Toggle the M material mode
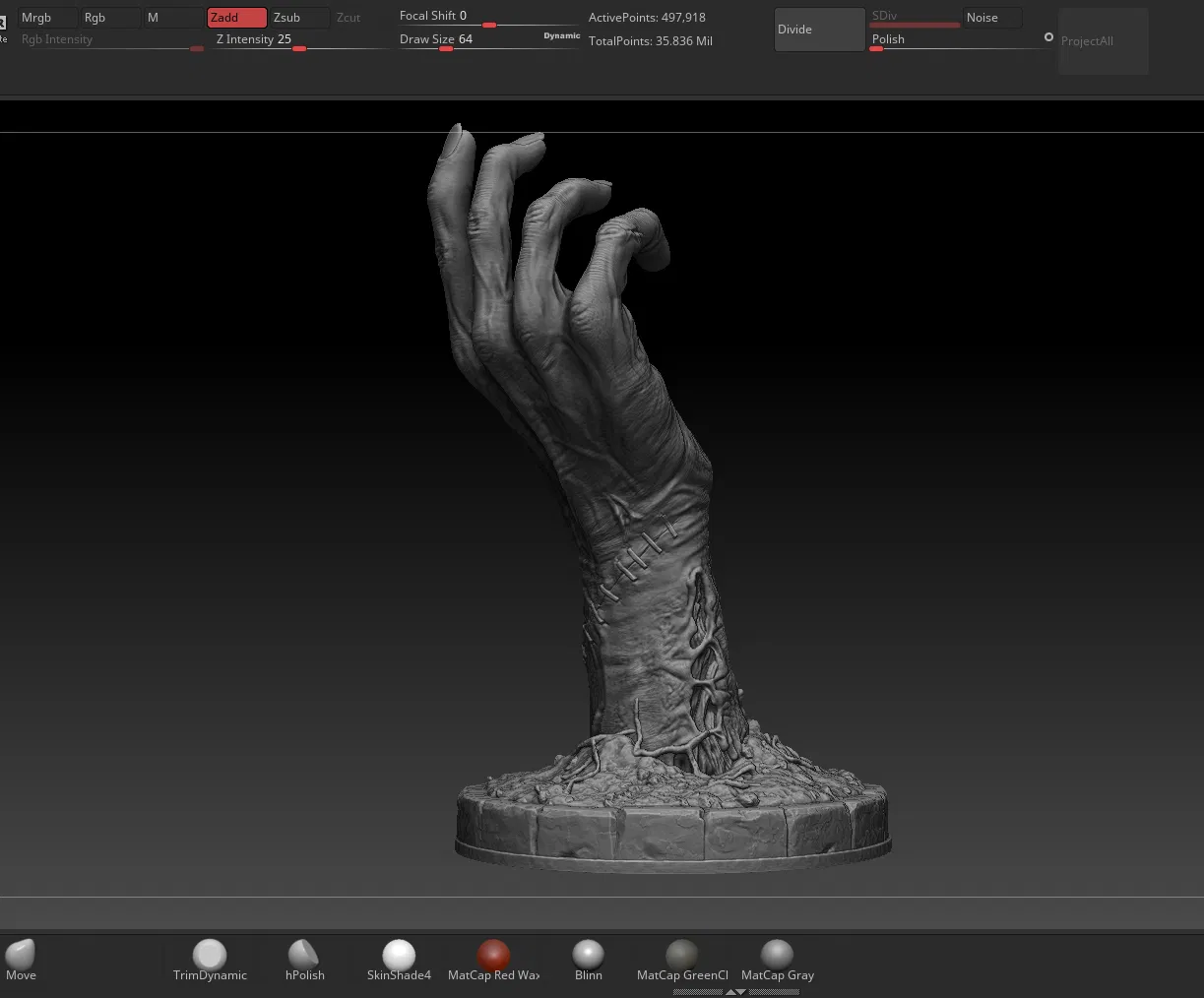1204x998 pixels. pos(172,18)
